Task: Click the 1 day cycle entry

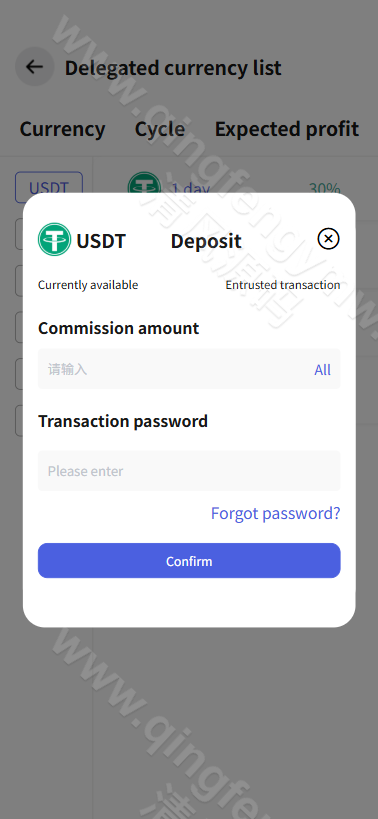Action: [x=191, y=187]
